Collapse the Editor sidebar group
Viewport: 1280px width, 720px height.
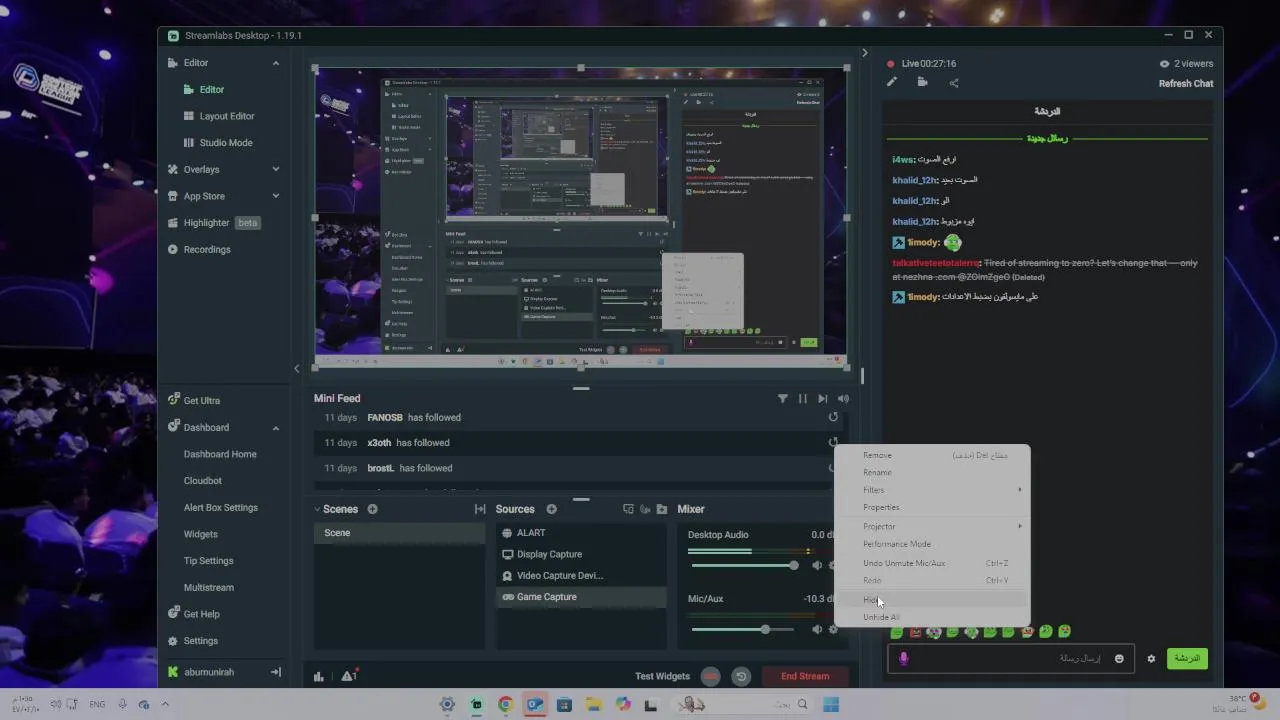pyautogui.click(x=276, y=63)
